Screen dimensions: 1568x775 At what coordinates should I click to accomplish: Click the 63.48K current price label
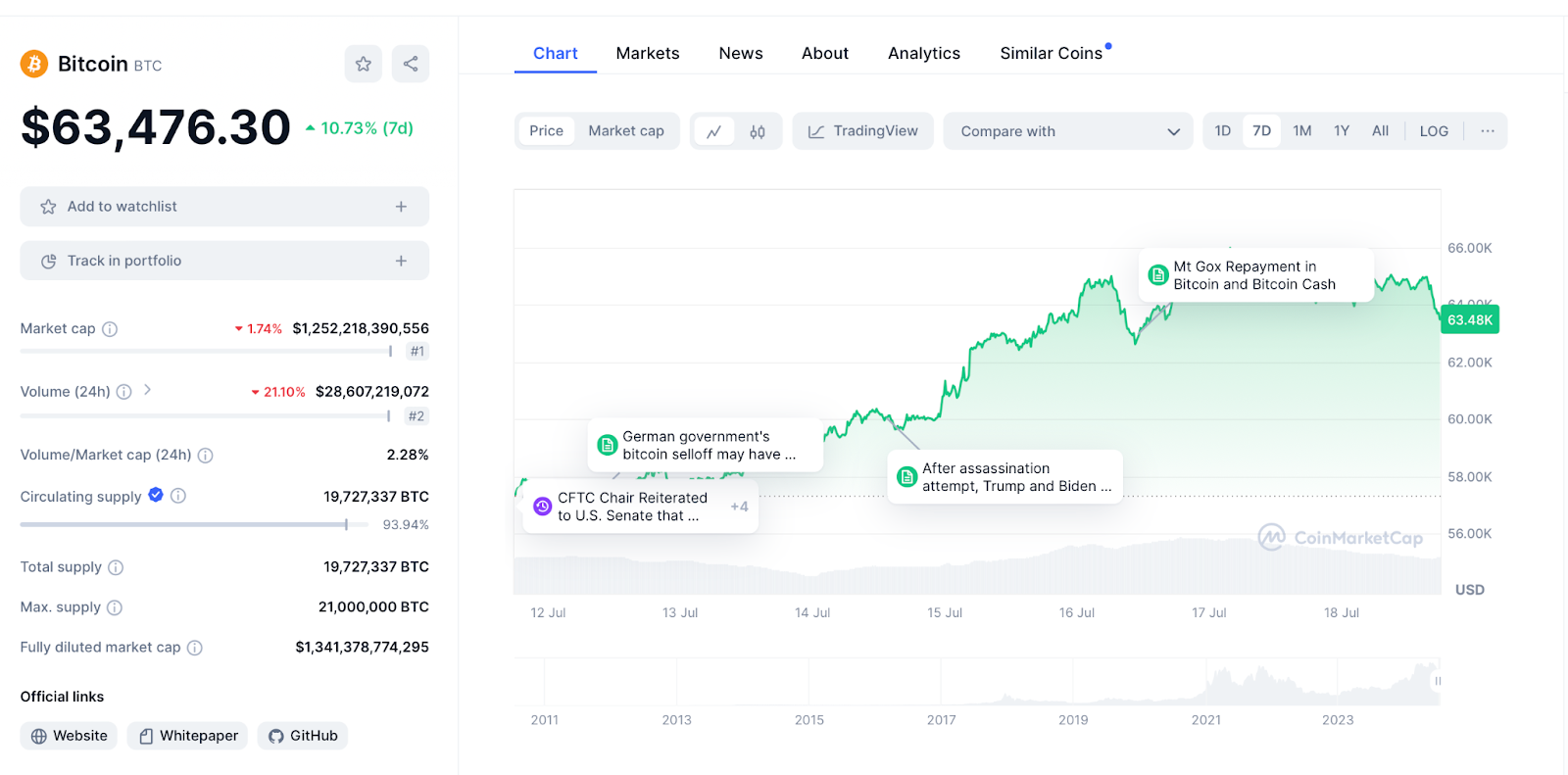pyautogui.click(x=1470, y=320)
